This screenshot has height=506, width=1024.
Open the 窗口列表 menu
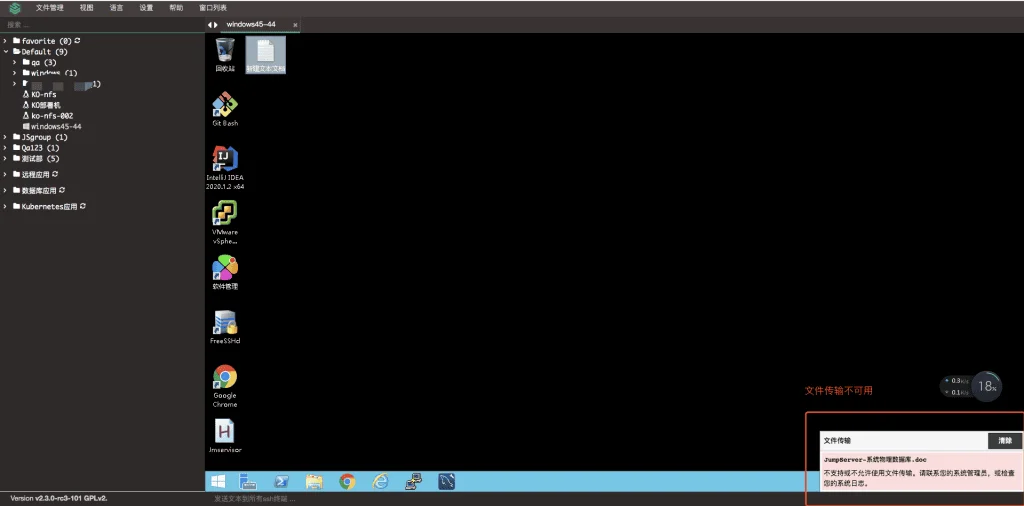click(213, 8)
